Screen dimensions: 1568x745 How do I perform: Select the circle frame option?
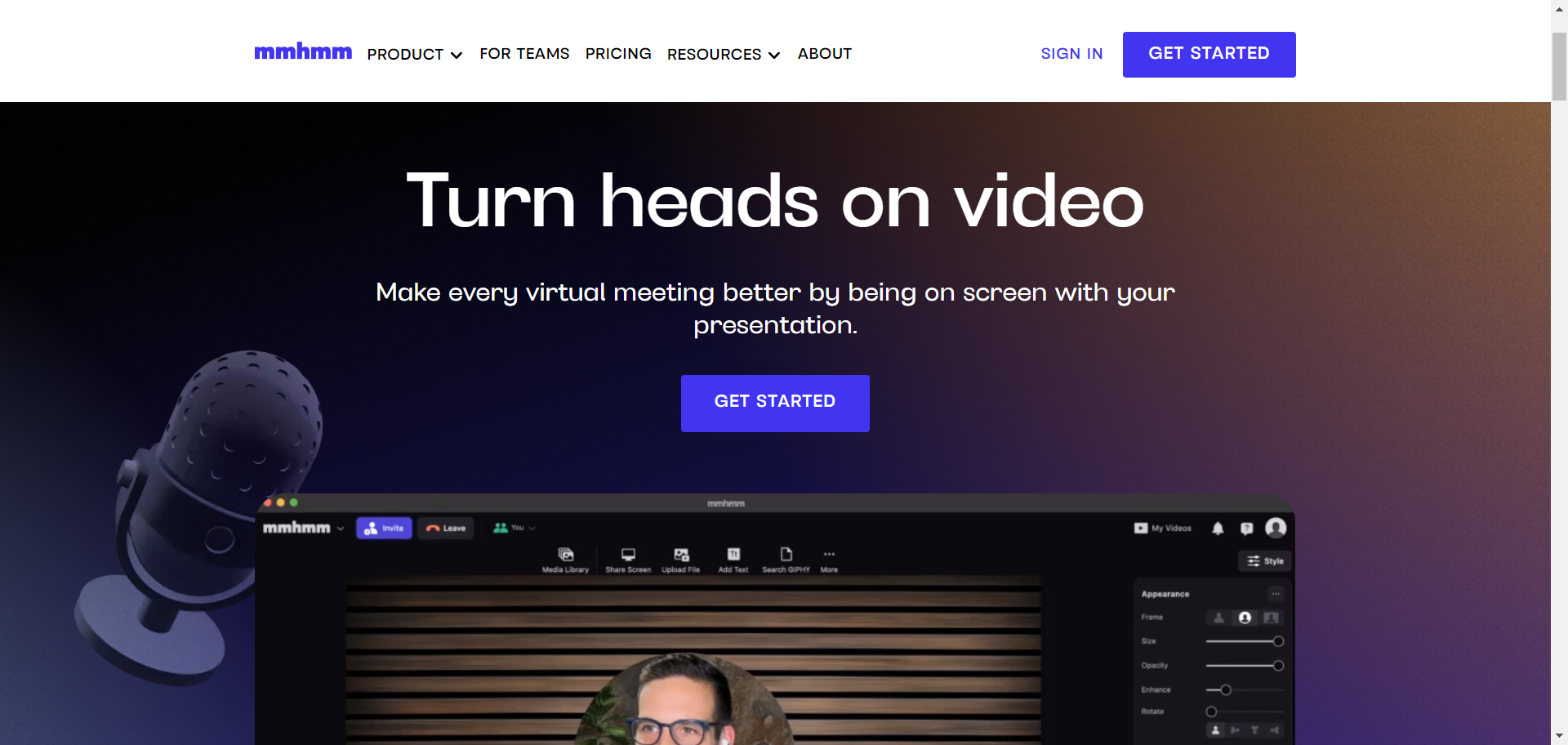point(1245,618)
